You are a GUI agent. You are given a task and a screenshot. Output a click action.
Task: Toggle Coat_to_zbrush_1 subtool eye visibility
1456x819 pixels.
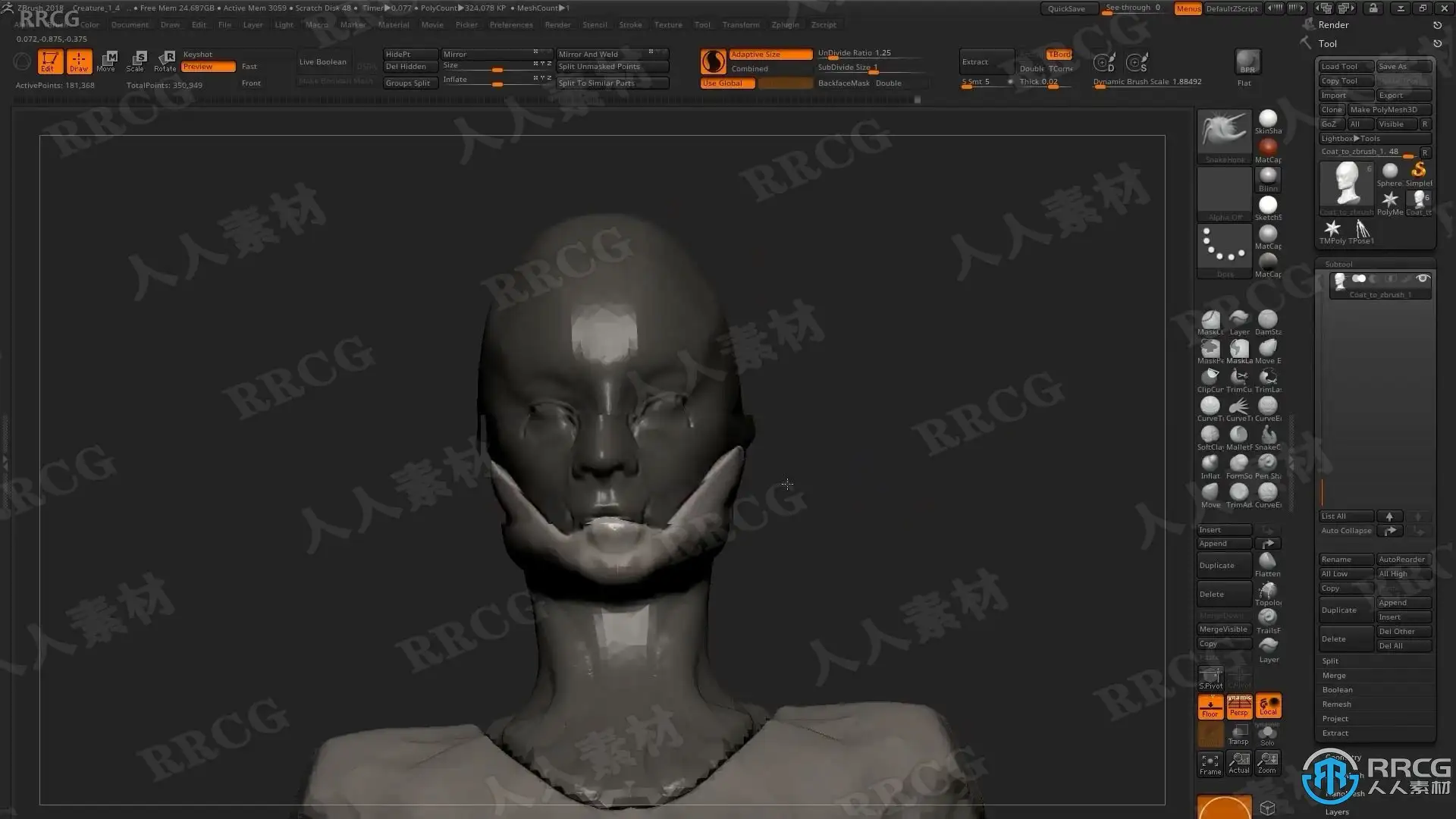(x=1423, y=278)
